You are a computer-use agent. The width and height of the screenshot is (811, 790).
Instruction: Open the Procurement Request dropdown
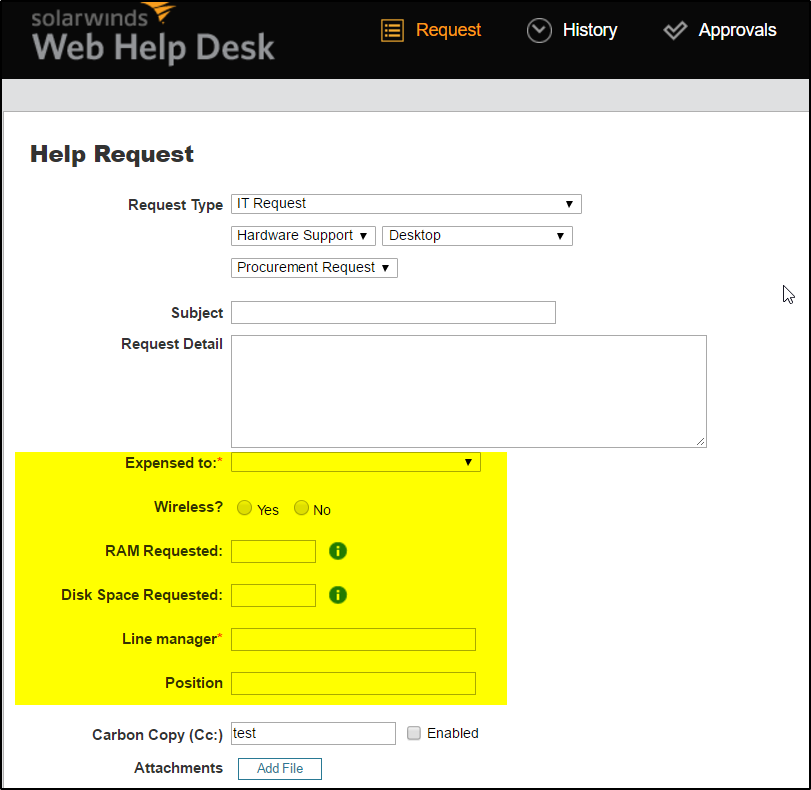point(313,267)
